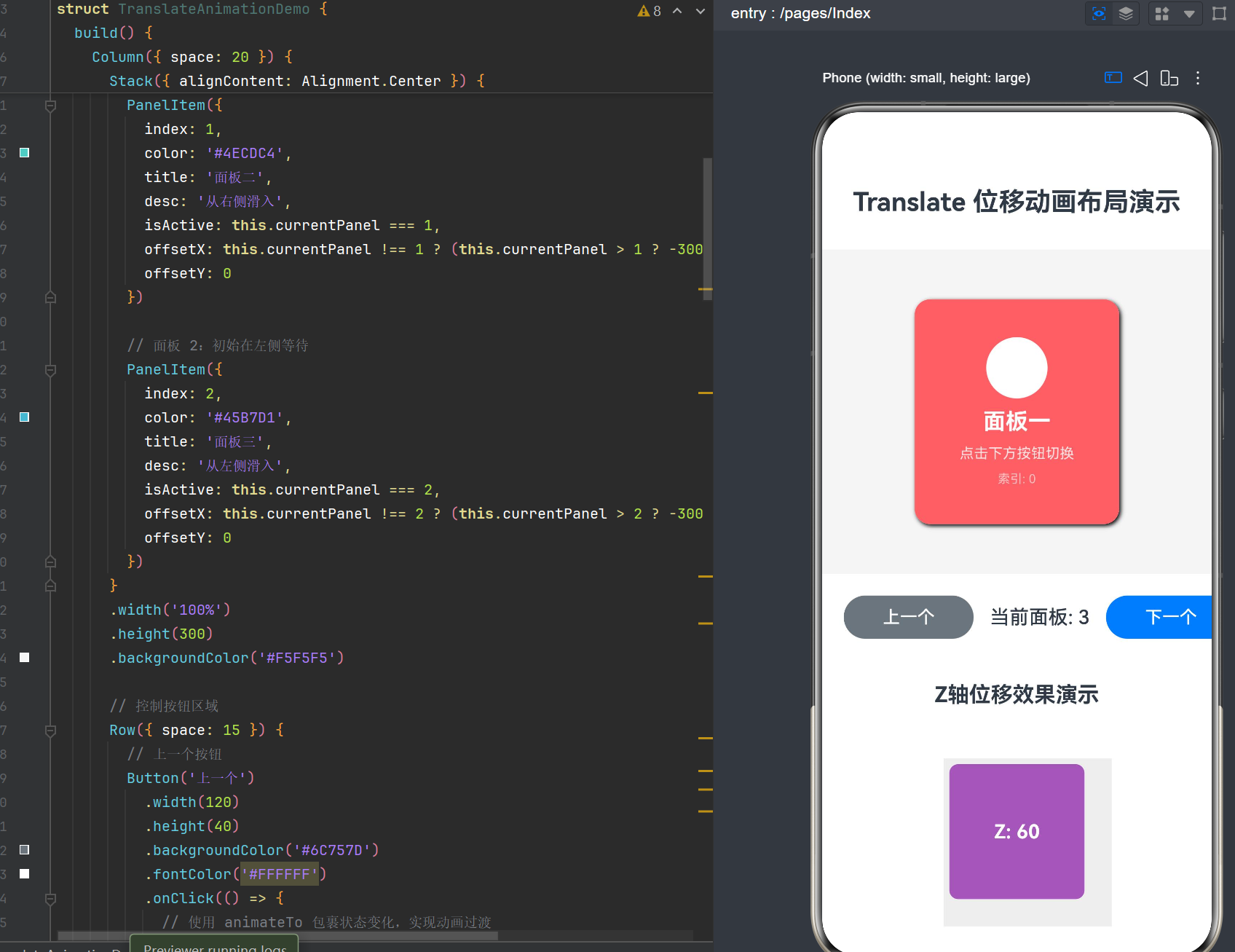Collapse the first PanelItem code block
The image size is (1235, 952).
50,106
